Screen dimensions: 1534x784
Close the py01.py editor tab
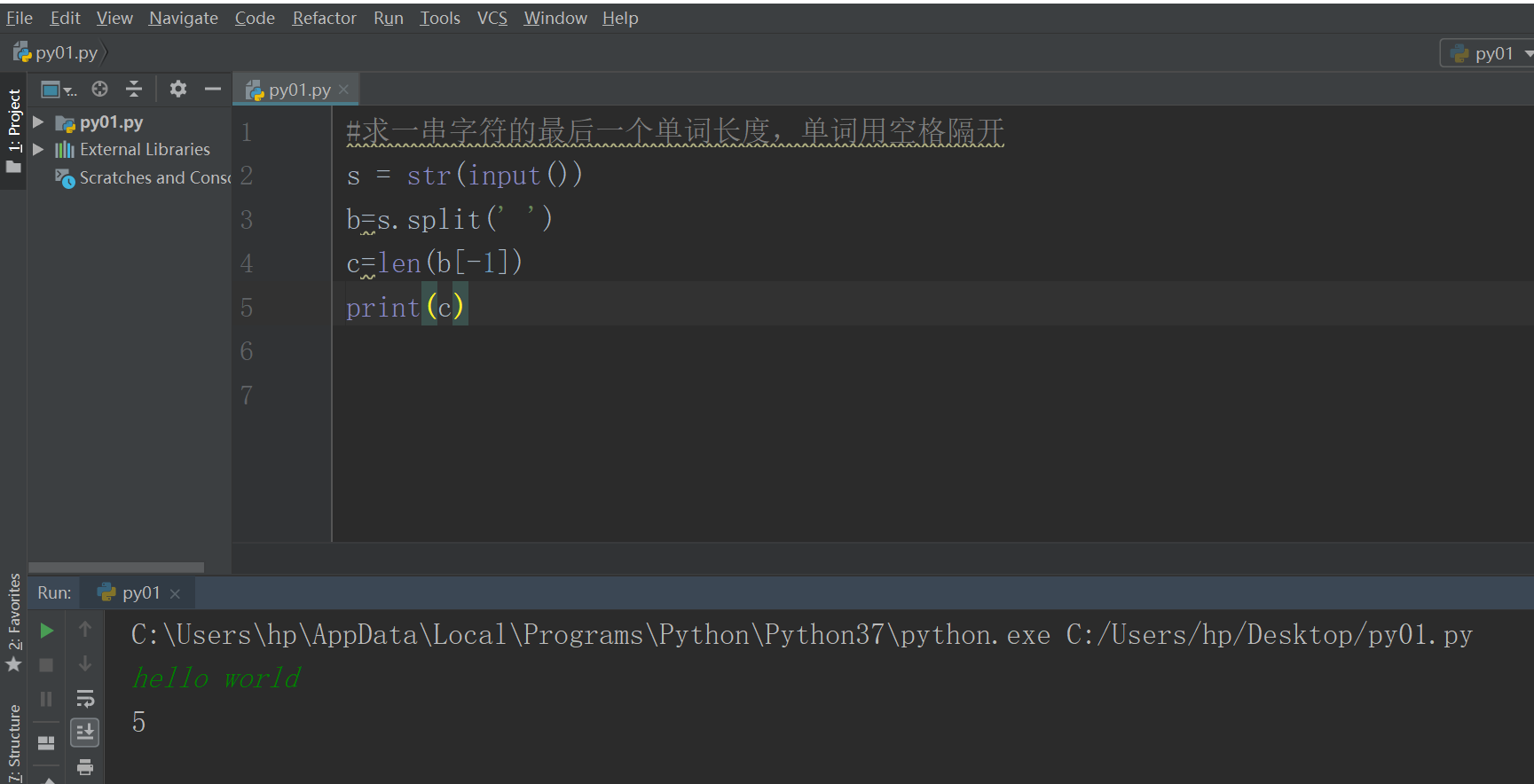tap(344, 90)
